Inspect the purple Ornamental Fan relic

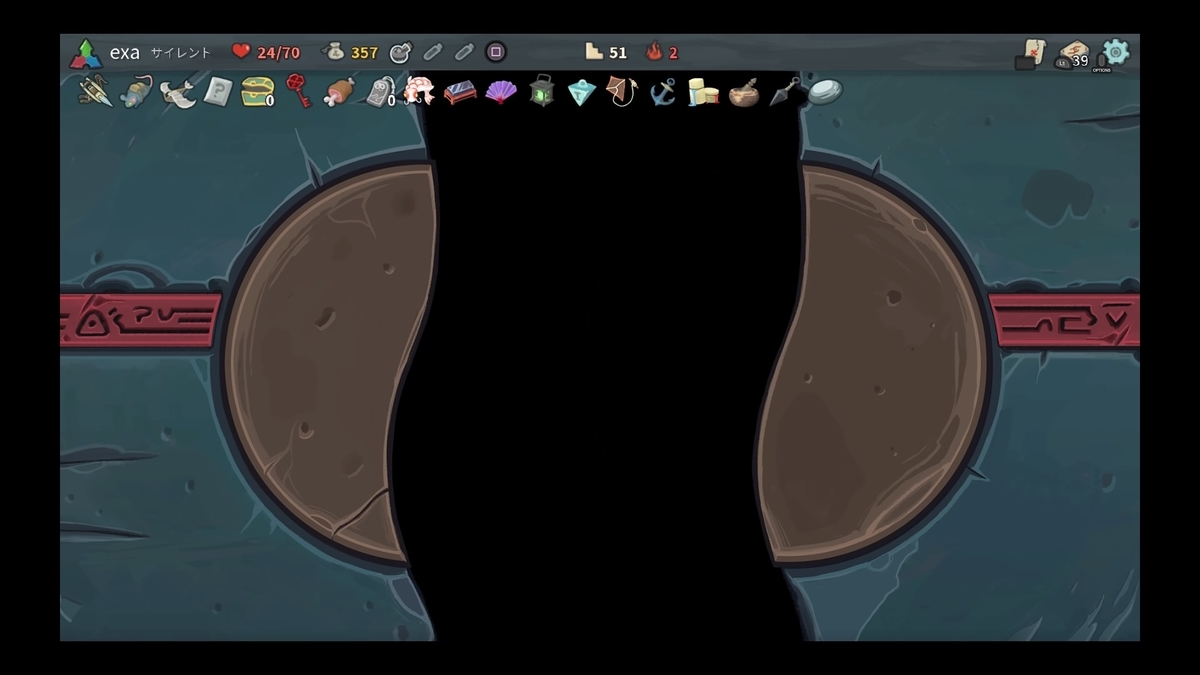[501, 93]
